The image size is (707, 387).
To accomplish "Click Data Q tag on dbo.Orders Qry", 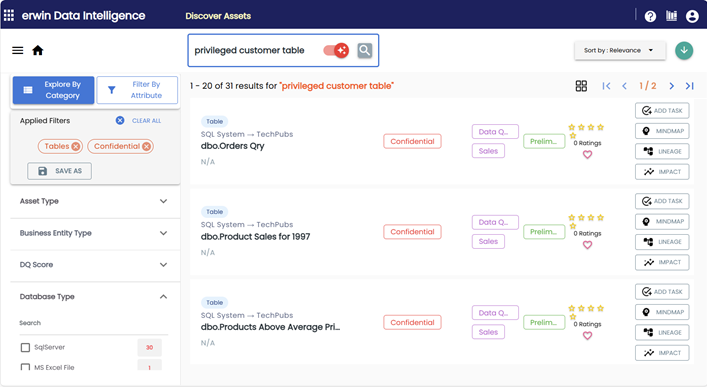I will [495, 132].
